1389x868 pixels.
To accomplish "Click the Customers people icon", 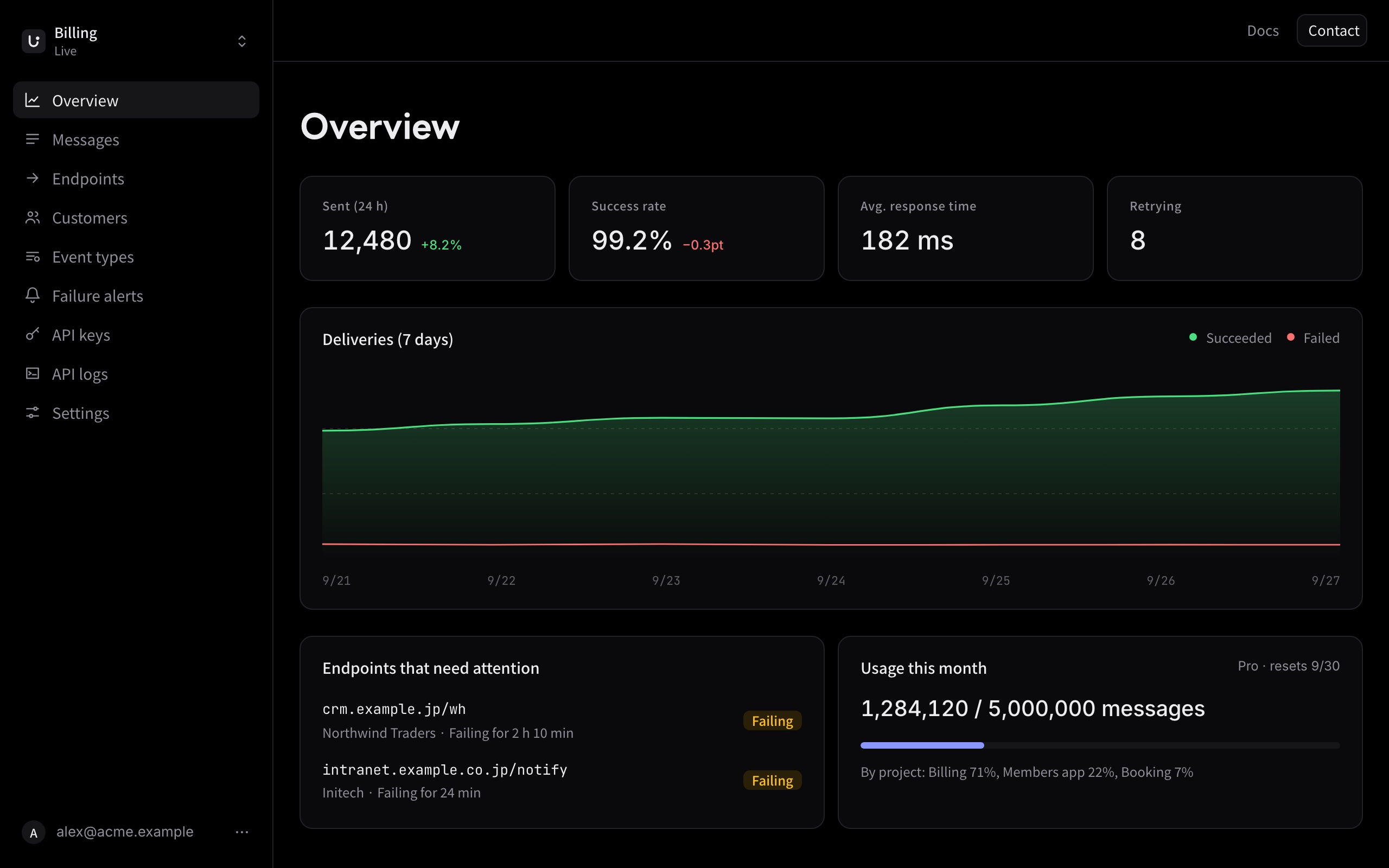I will coord(33,218).
